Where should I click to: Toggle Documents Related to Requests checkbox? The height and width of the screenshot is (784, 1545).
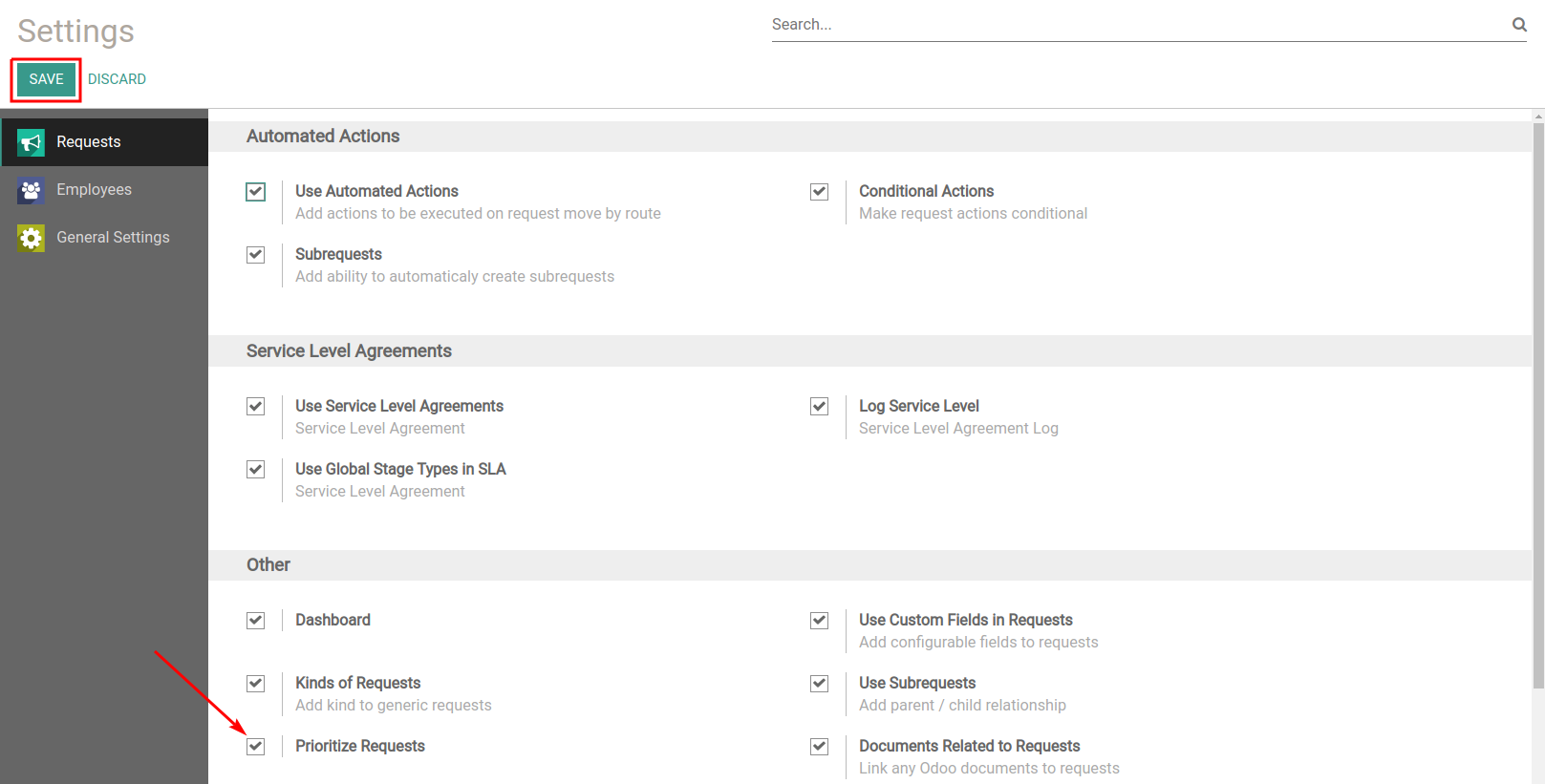[x=819, y=747]
